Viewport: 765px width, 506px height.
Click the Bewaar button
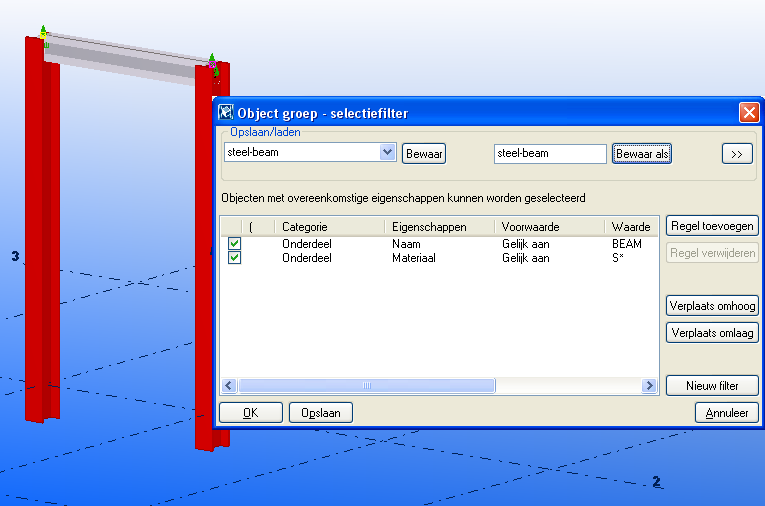click(x=424, y=154)
